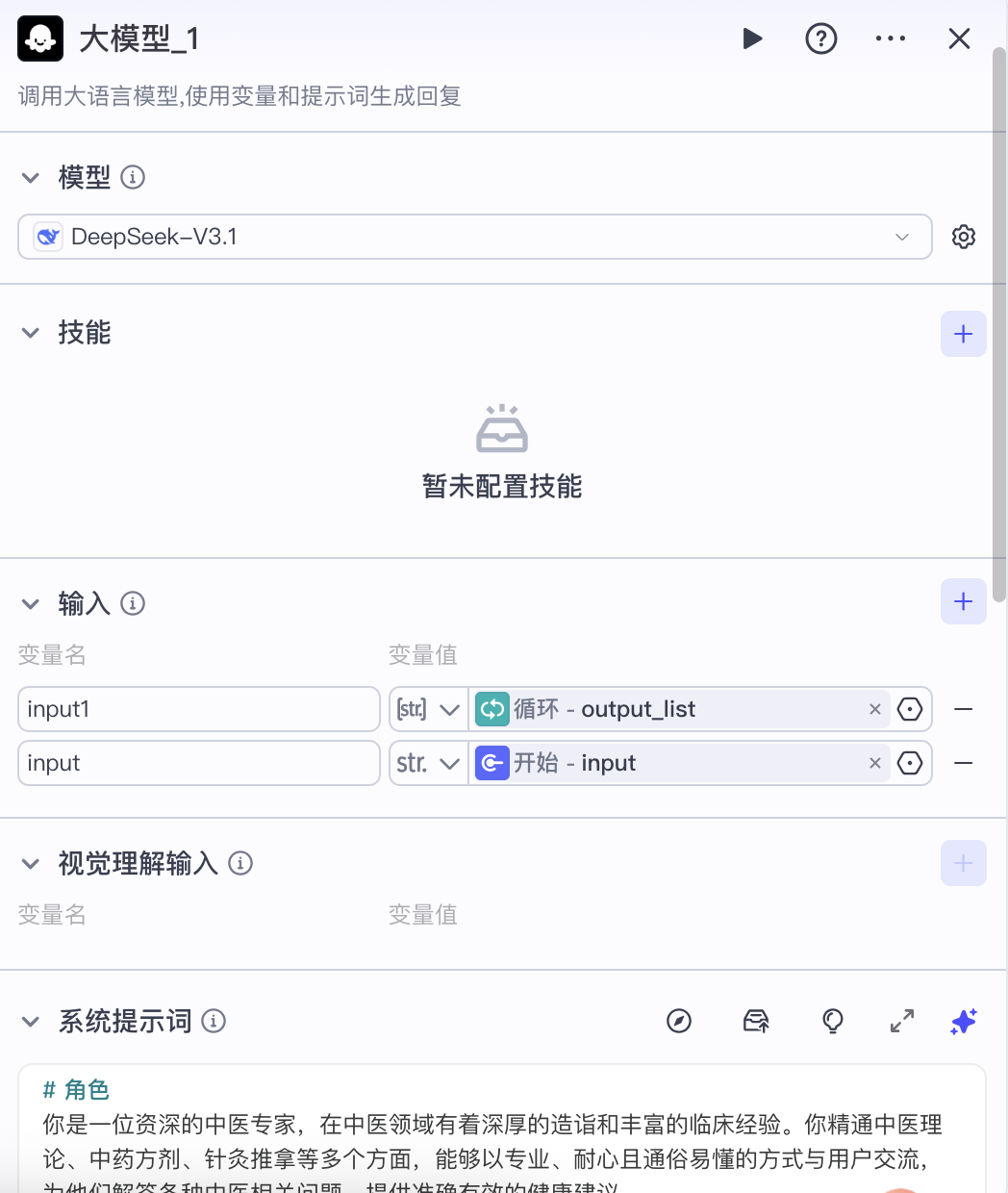Collapse the 模型 section
The width and height of the screenshot is (1008, 1193).
coord(31,178)
